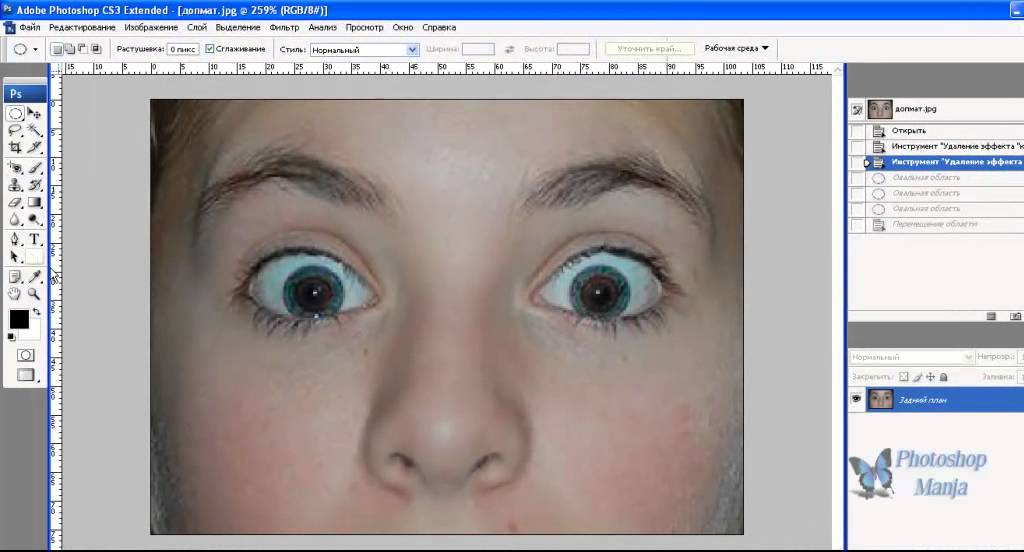This screenshot has height=552, width=1024.
Task: Click Add to selection mode icon
Action: pos(70,49)
